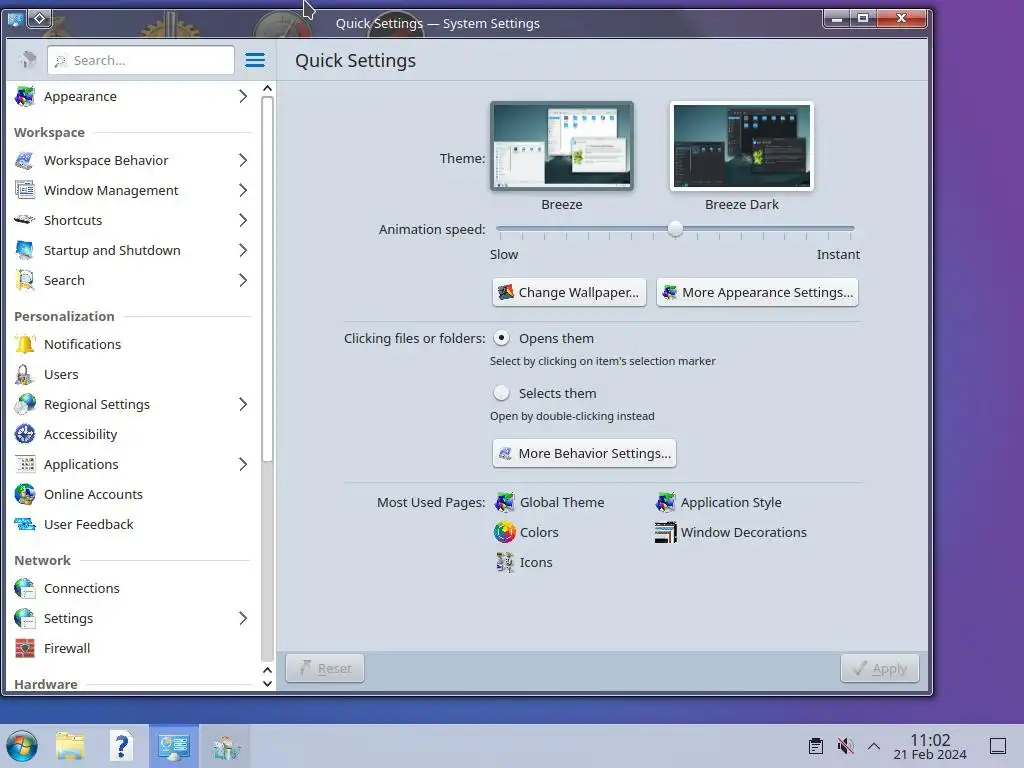Expand the Window Management chevron
This screenshot has height=768, width=1024.
tap(243, 190)
